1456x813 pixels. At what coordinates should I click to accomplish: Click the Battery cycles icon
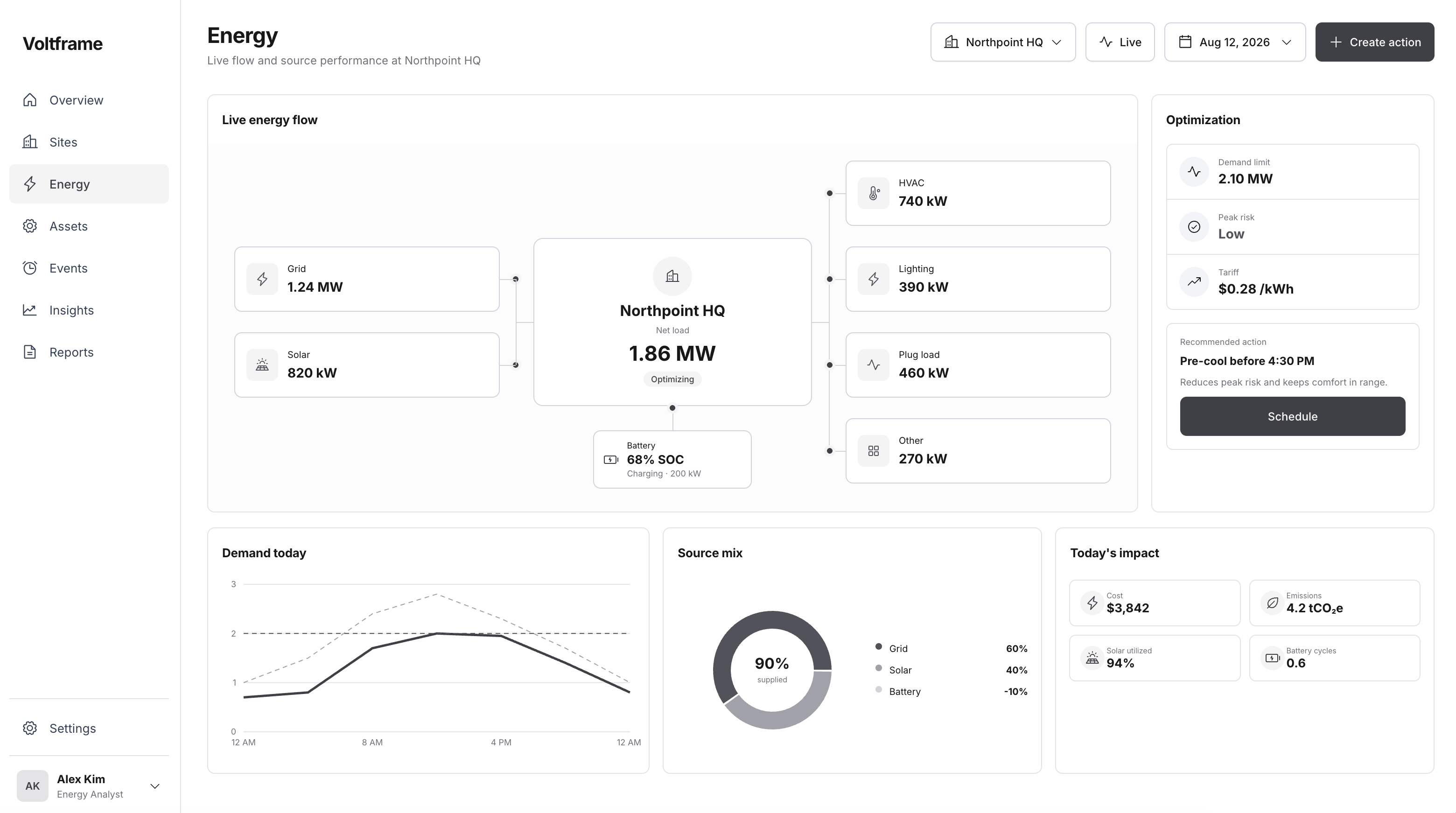pyautogui.click(x=1272, y=658)
